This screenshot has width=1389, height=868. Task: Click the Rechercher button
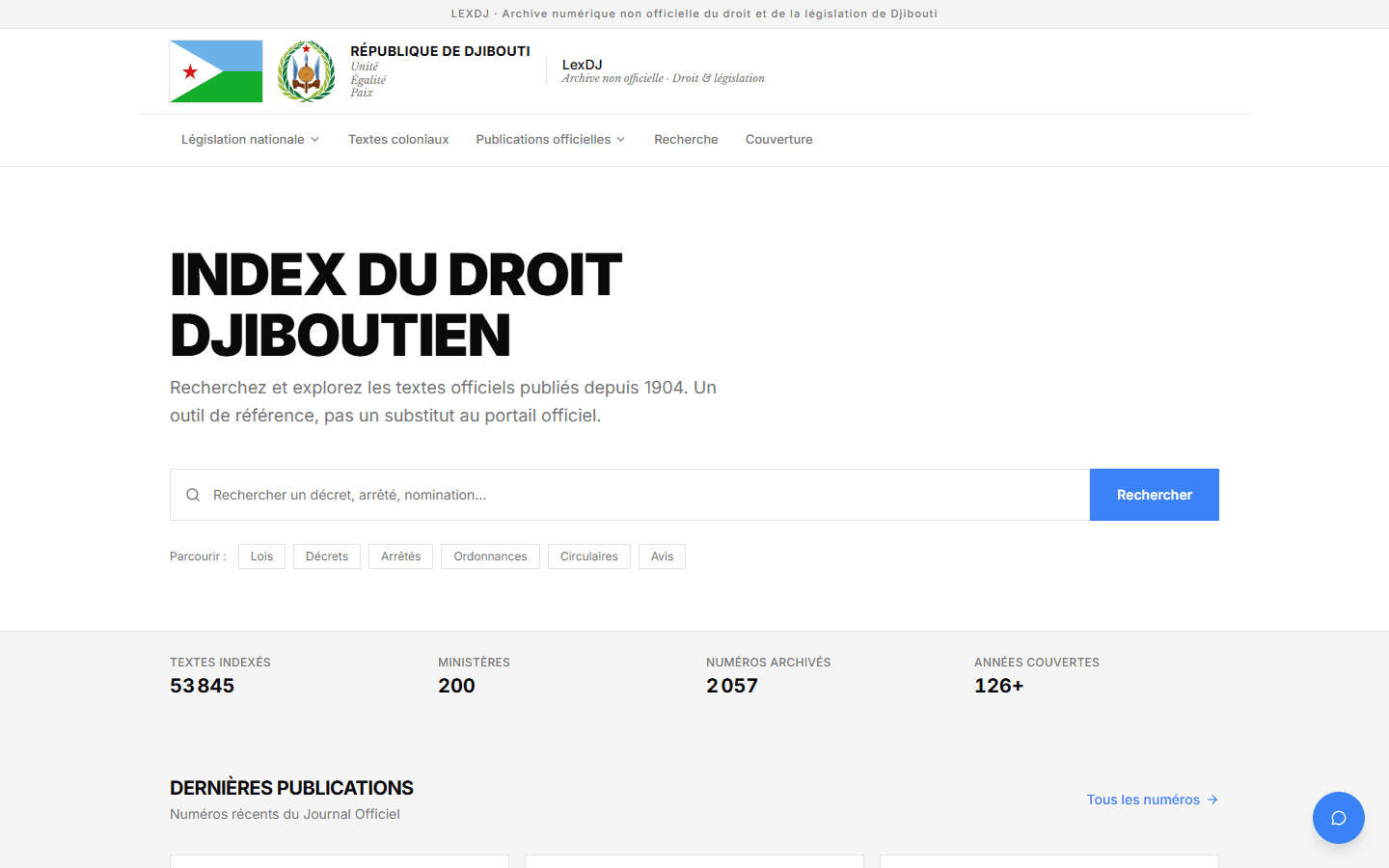click(x=1155, y=495)
